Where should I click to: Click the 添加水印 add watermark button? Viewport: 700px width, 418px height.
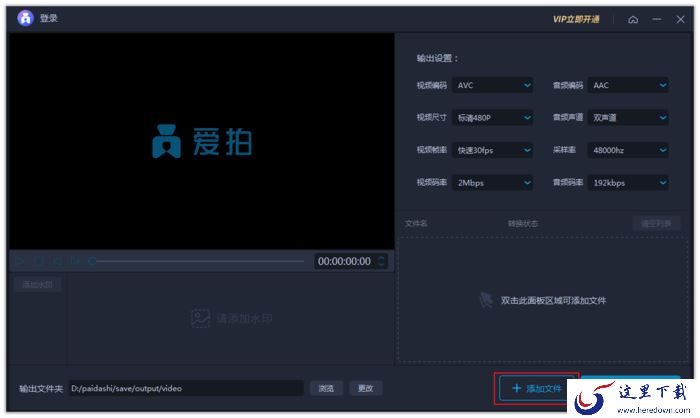point(38,284)
